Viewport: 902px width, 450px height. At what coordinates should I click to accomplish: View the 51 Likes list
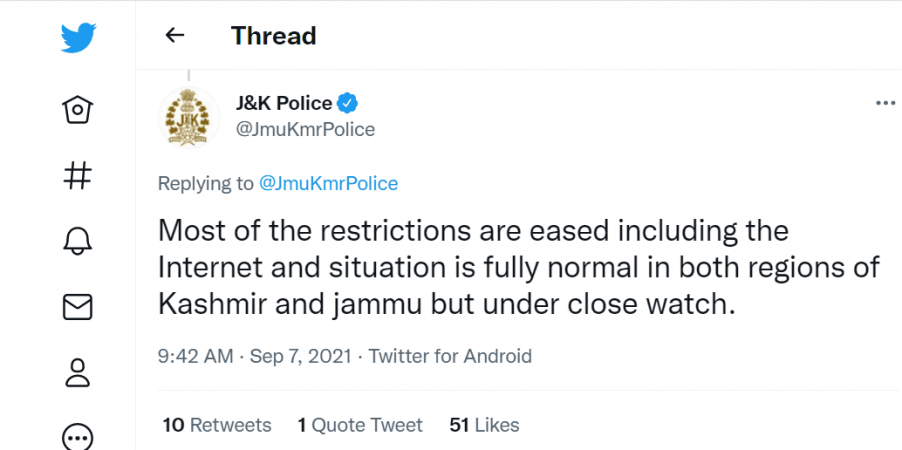pyautogui.click(x=484, y=425)
